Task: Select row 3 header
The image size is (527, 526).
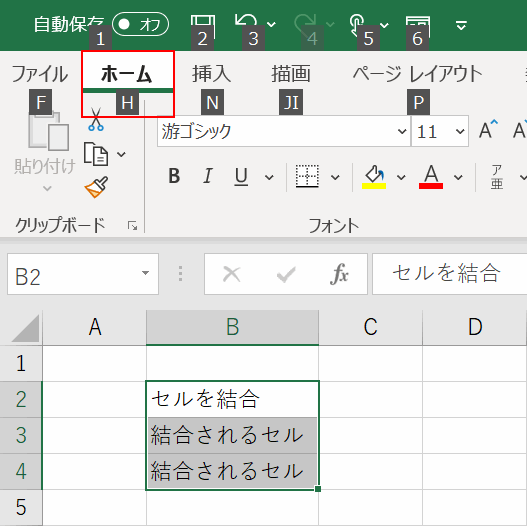Action: [21, 436]
